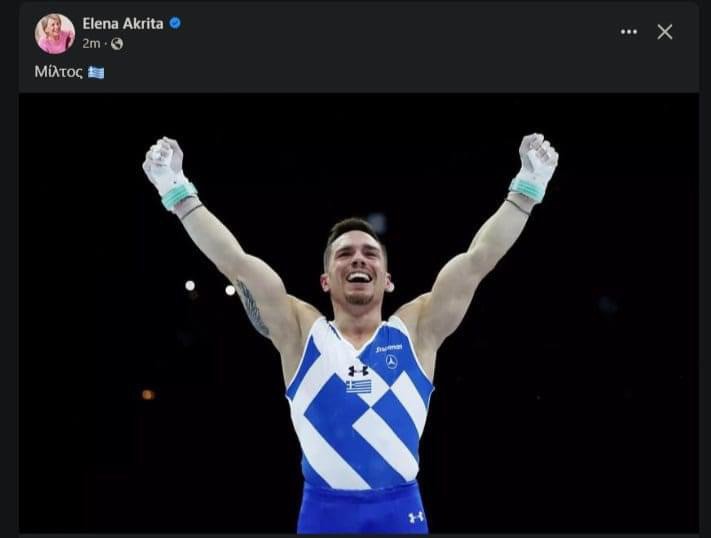
Task: Open the post's 2m timestamp link
Action: tap(91, 44)
